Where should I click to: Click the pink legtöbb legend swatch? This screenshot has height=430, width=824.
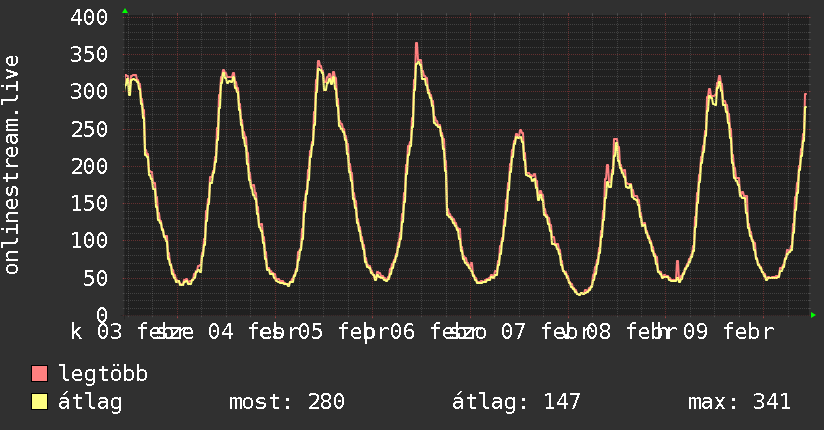coord(39,374)
